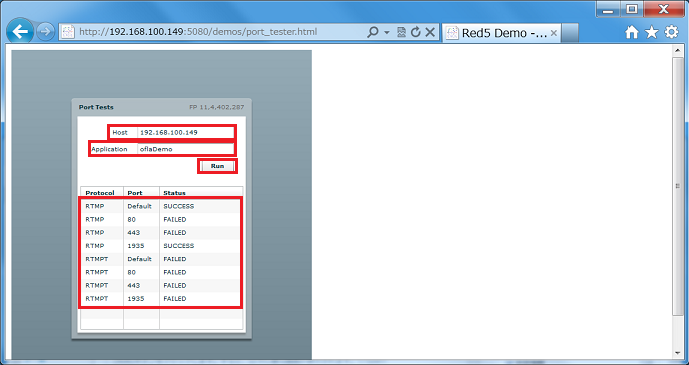This screenshot has height=365, width=689.
Task: Toggle the Compatibility View icon
Action: [x=401, y=32]
